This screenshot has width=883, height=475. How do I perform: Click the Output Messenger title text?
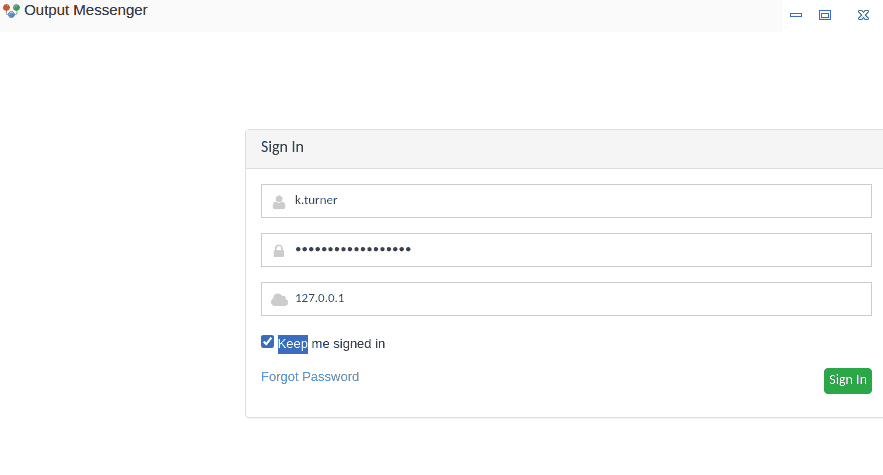click(x=86, y=11)
